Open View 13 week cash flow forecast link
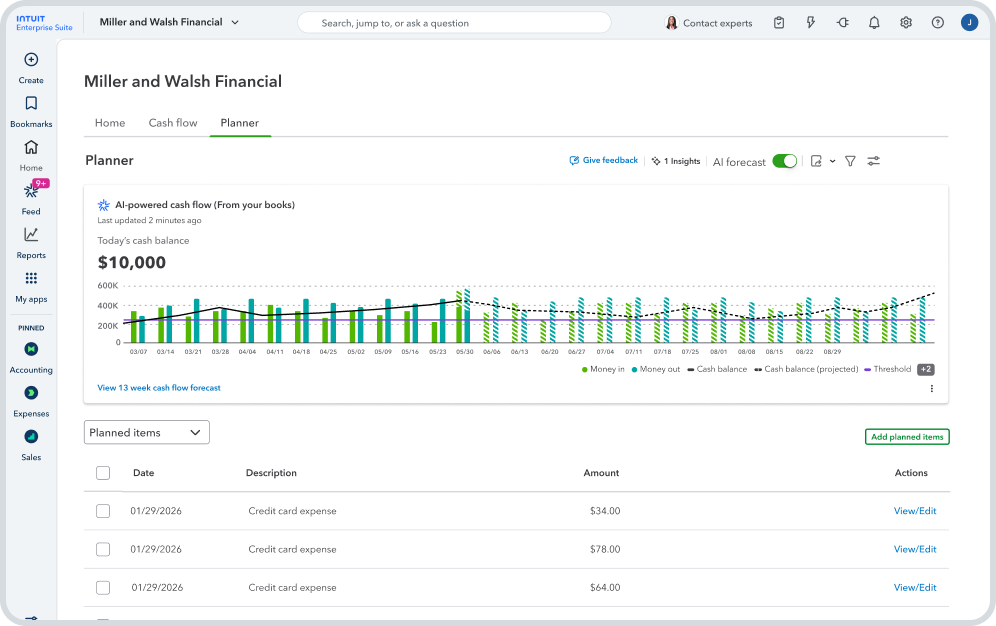 coord(159,388)
